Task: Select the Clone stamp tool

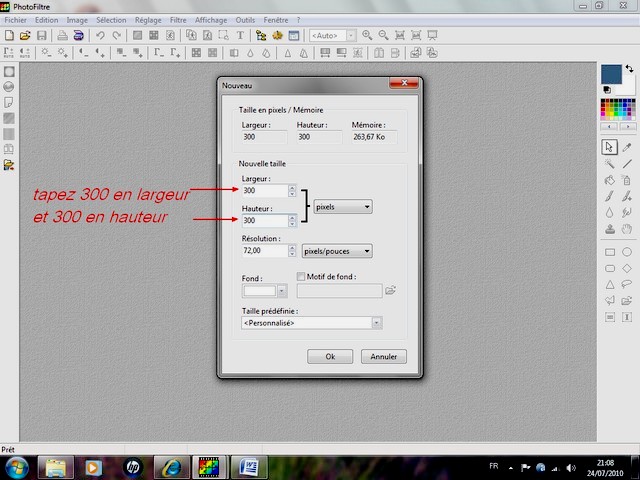Action: (609, 229)
